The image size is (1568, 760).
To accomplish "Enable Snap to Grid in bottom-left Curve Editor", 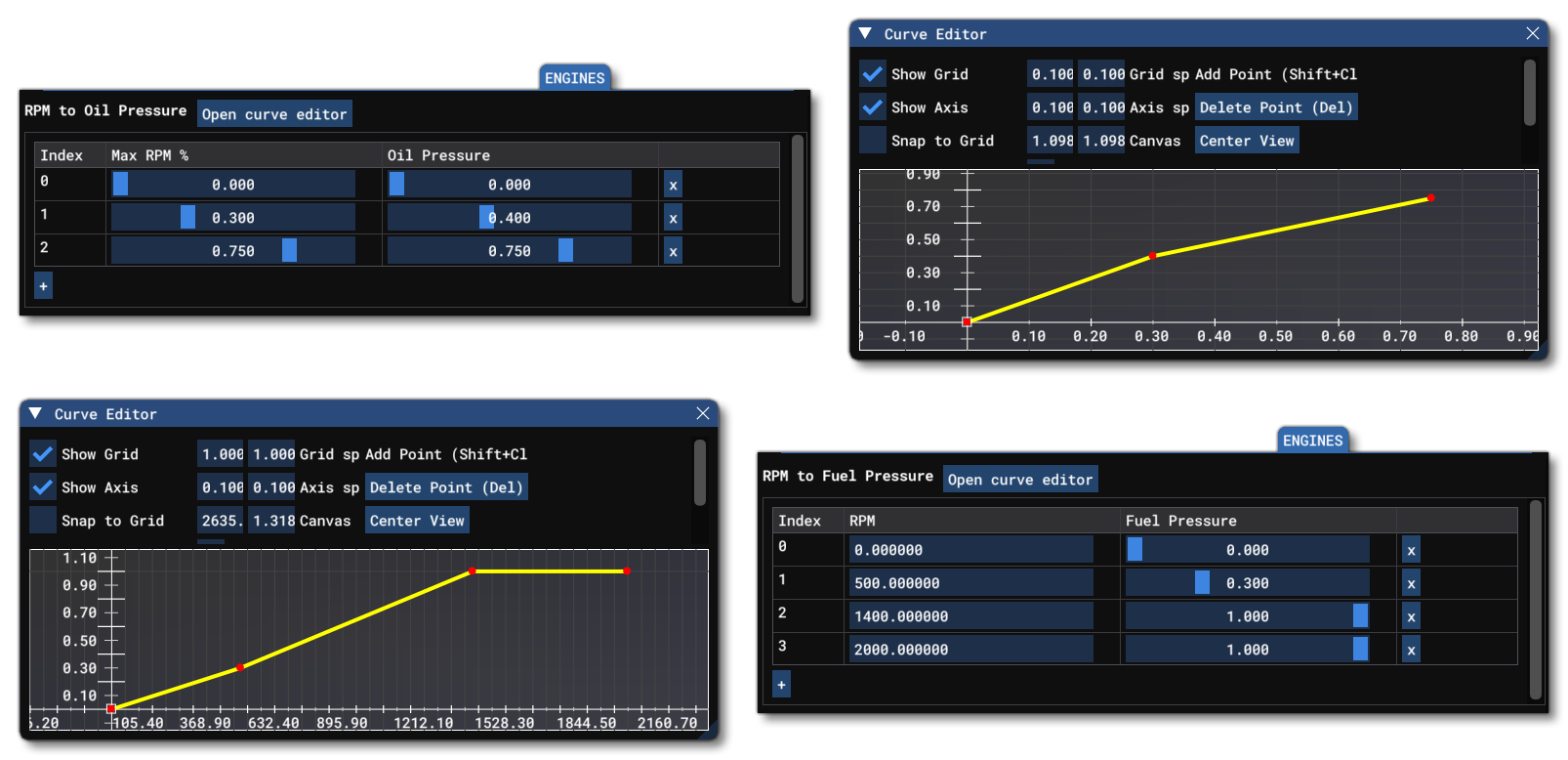I will click(x=43, y=521).
